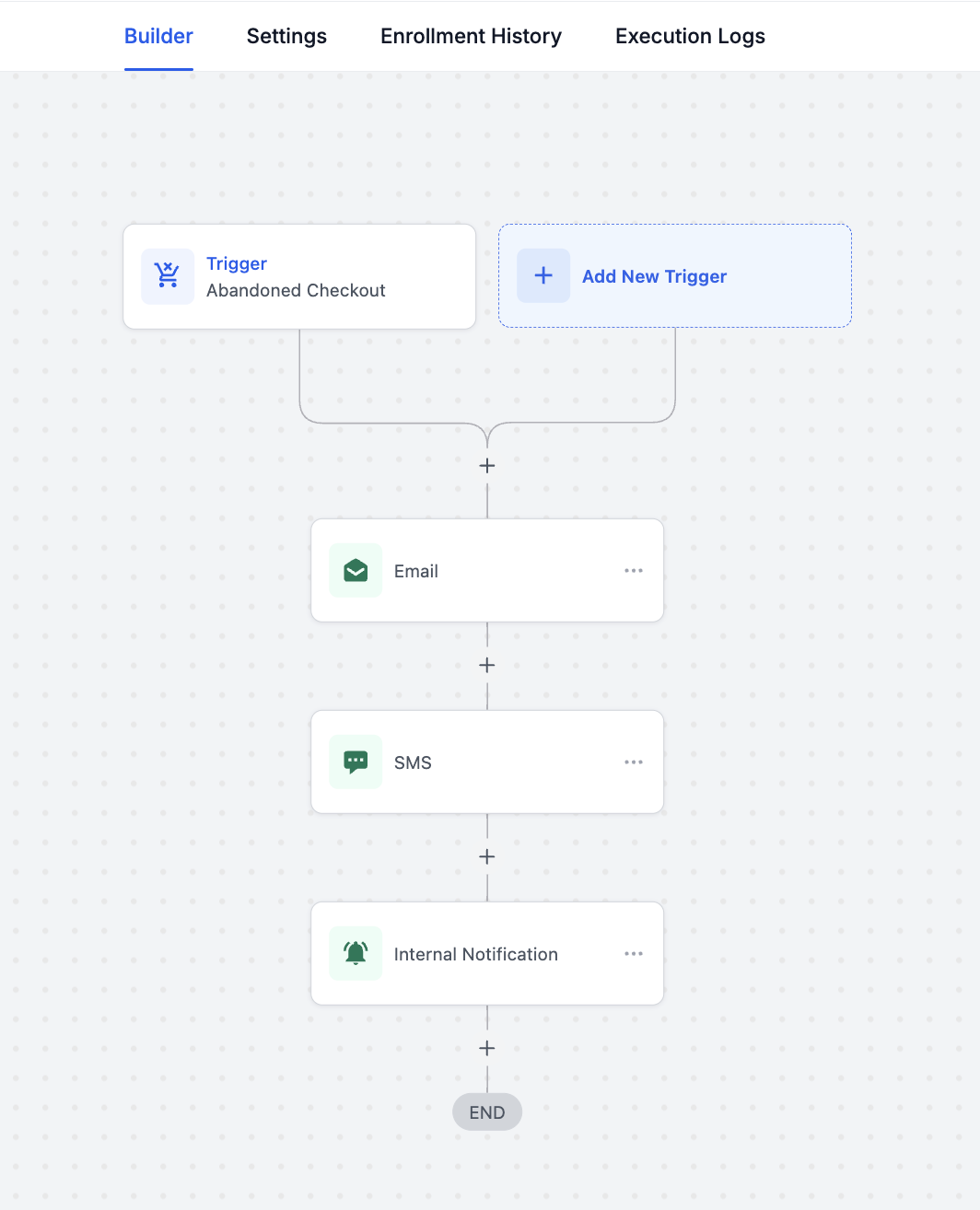The image size is (980, 1210).
Task: Click the SMS chat bubble icon
Action: click(x=356, y=762)
